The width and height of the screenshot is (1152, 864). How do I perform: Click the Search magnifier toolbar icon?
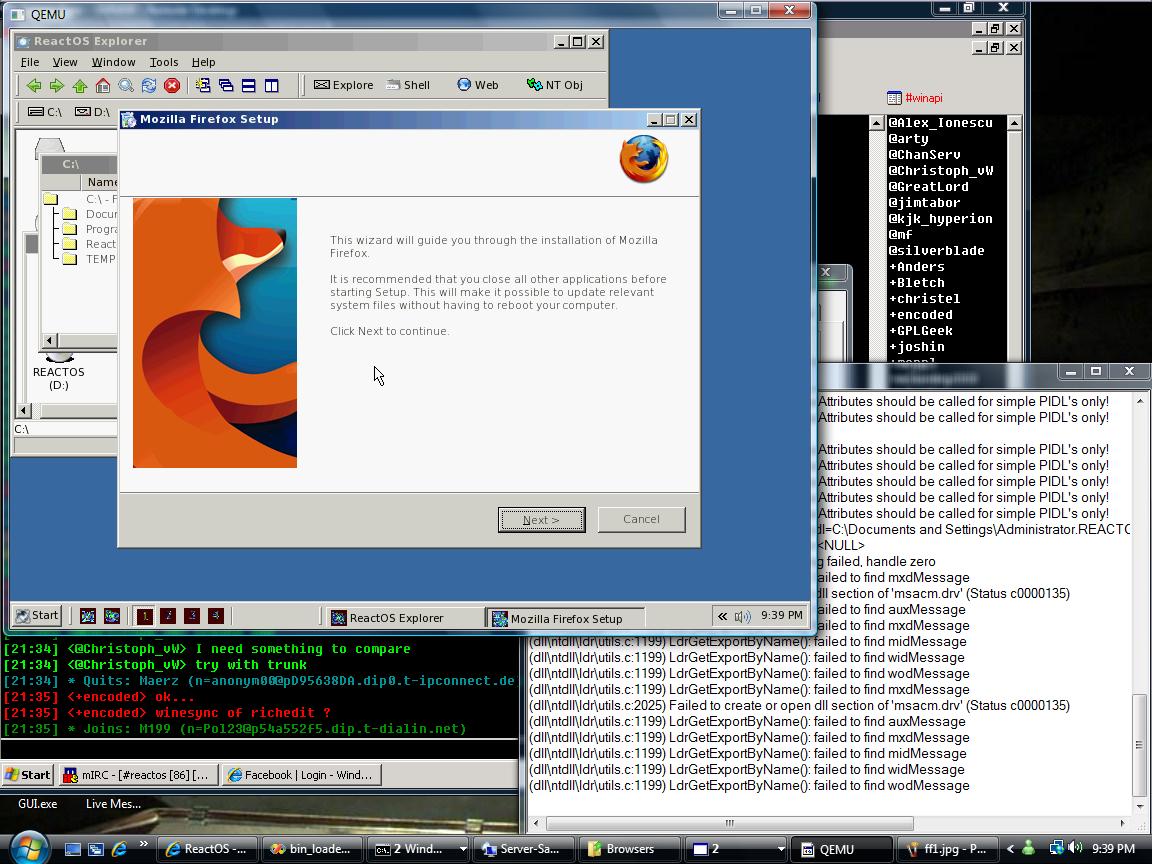tap(126, 86)
